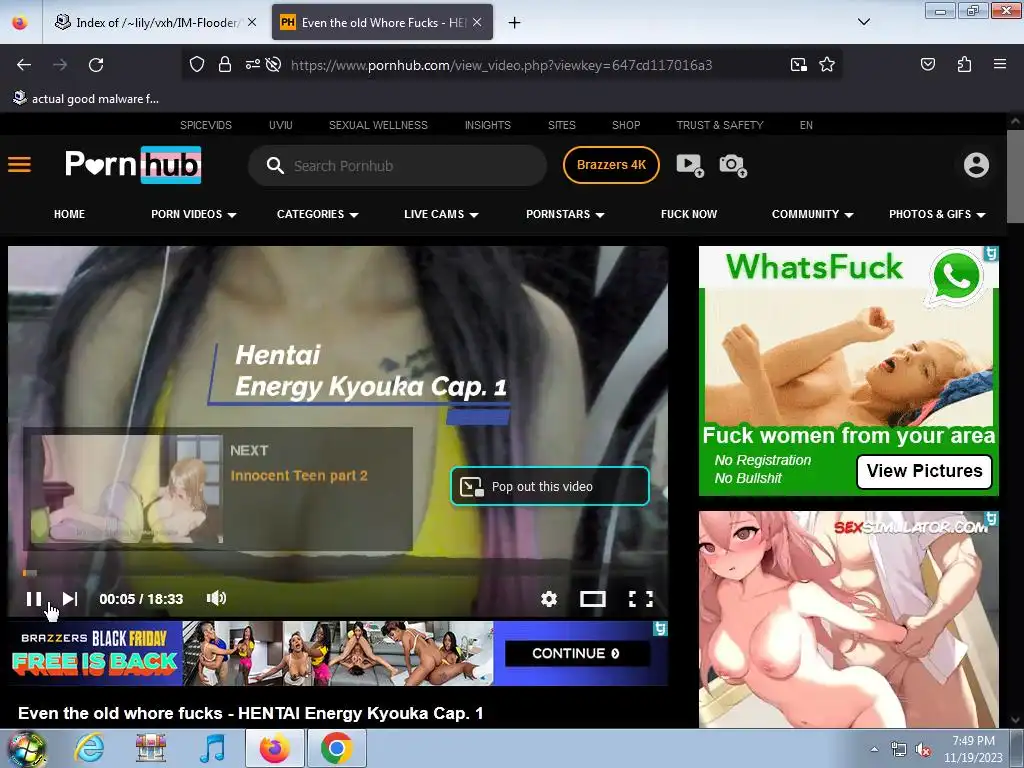The width and height of the screenshot is (1024, 768).
Task: Bookmark this page with the star icon
Action: click(827, 64)
